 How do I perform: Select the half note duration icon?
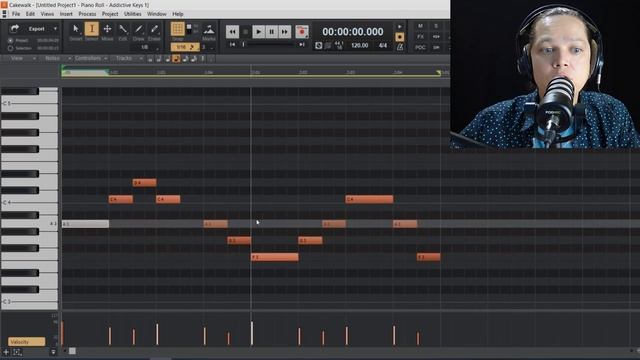[x=159, y=59]
